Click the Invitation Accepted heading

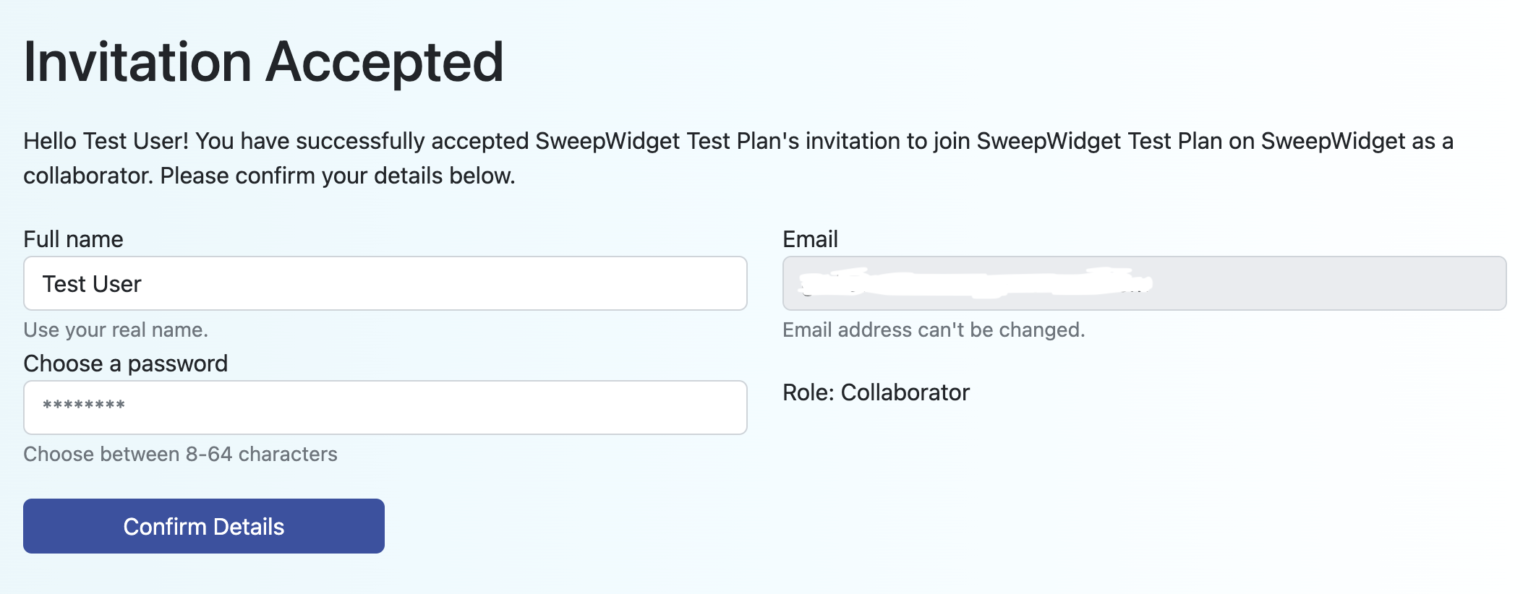click(x=263, y=61)
